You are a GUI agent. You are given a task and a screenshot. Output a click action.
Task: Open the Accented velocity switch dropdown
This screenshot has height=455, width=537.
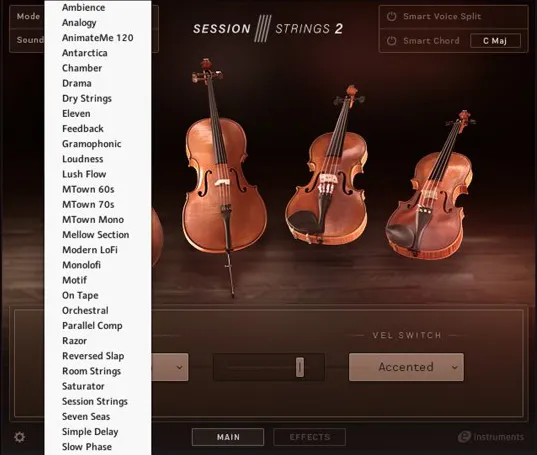(x=406, y=367)
